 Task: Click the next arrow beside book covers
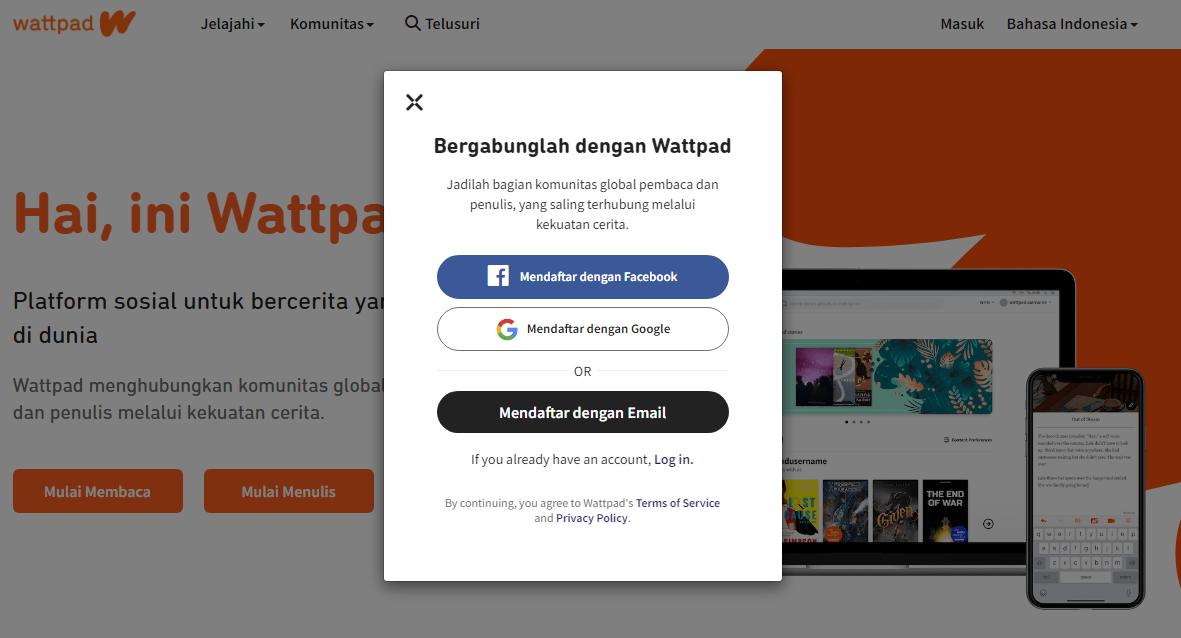(988, 524)
